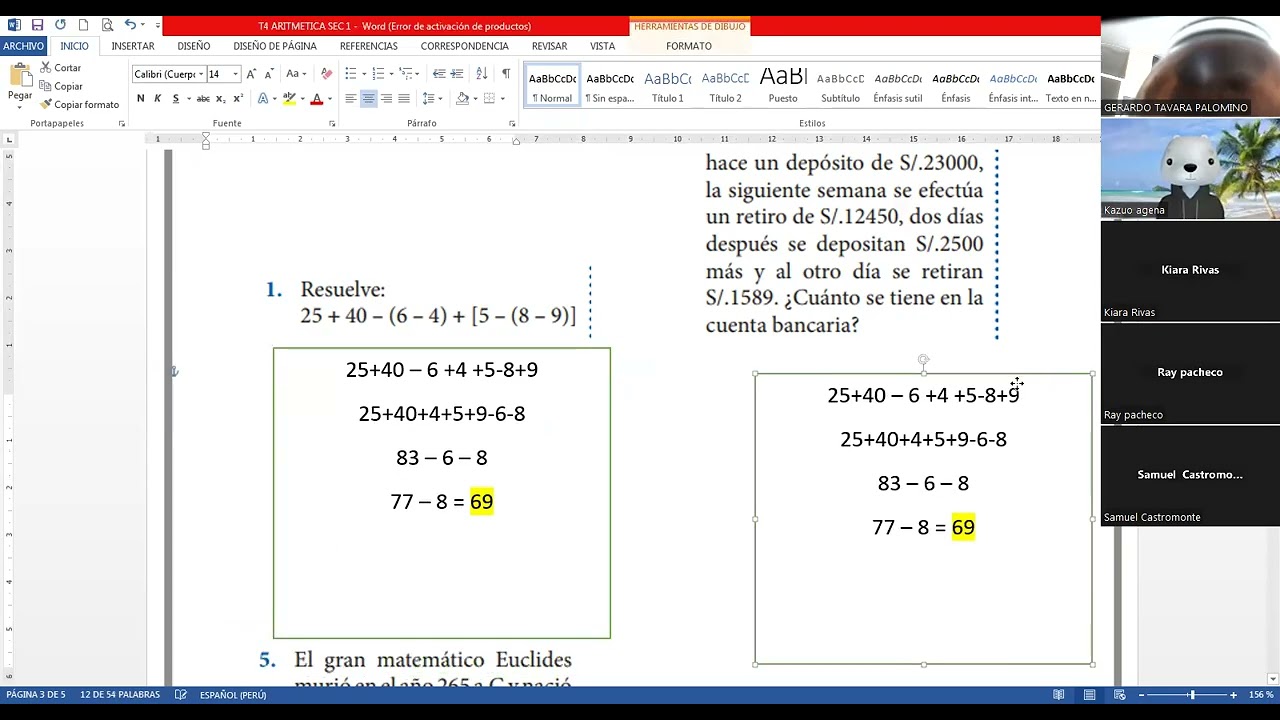Switch to the REFERENCIAS tab

[x=369, y=46]
